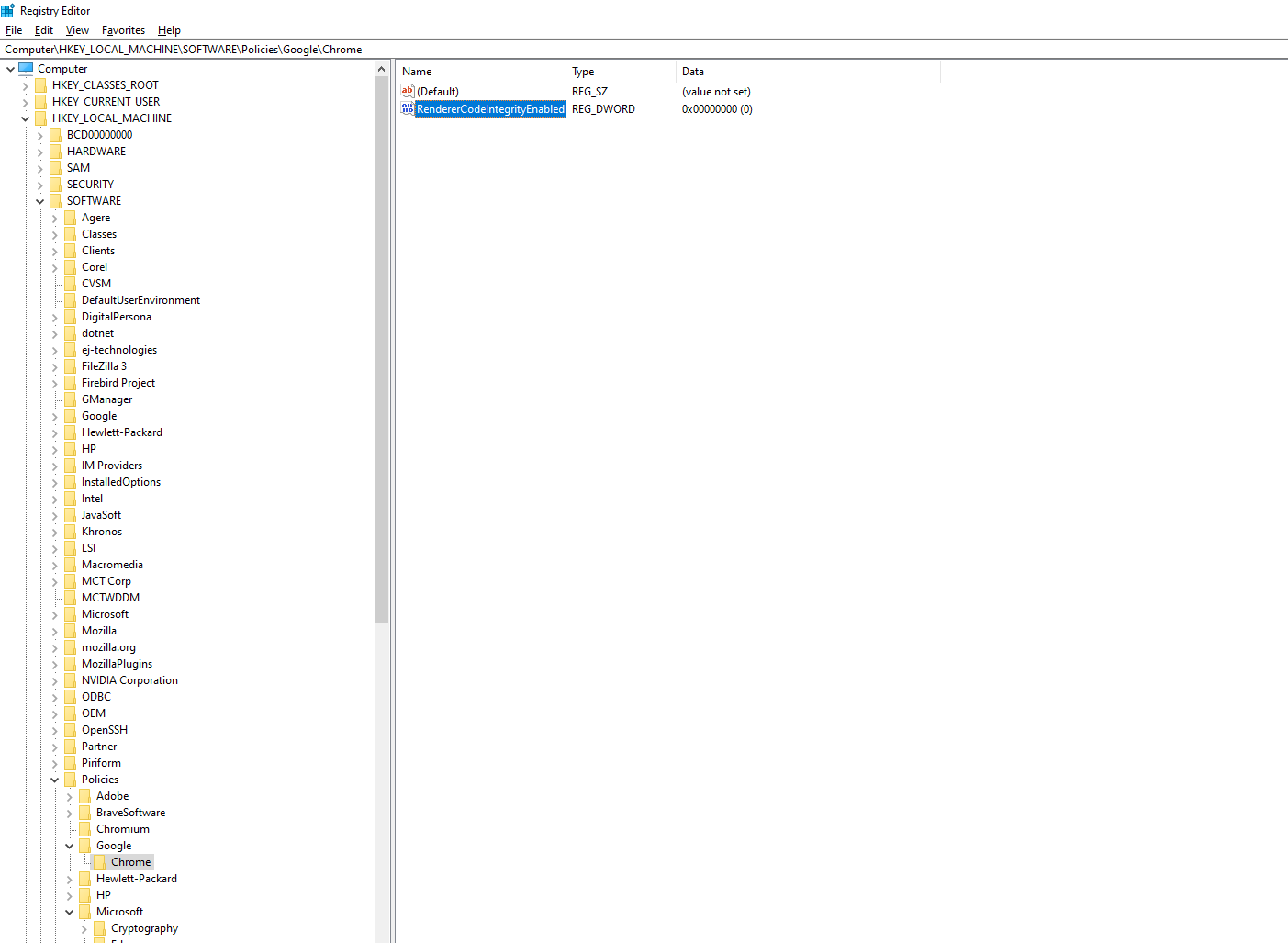Click the Registry Editor title bar icon
This screenshot has height=943, width=1288.
8,10
